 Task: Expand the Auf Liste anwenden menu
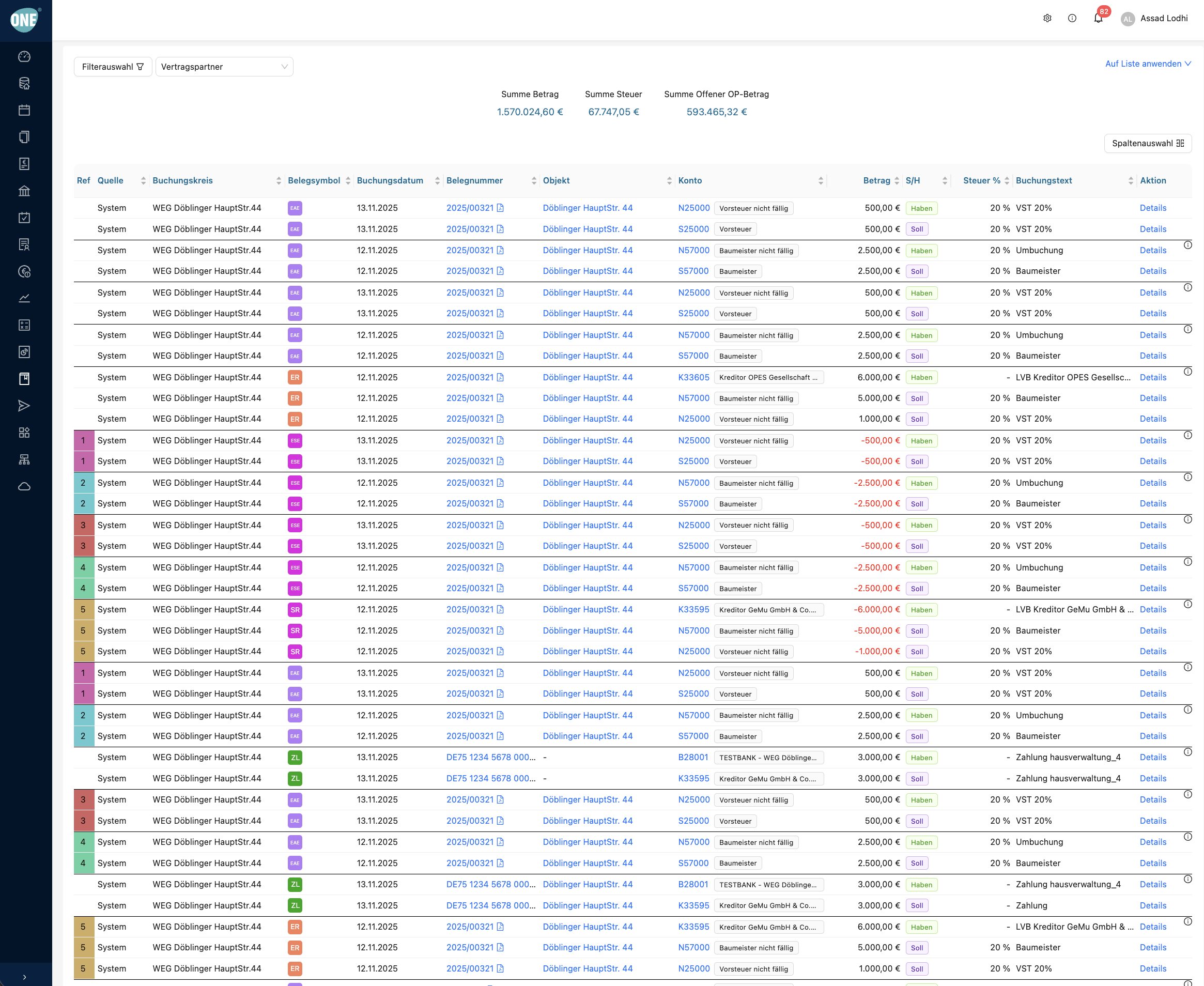pyautogui.click(x=1147, y=64)
